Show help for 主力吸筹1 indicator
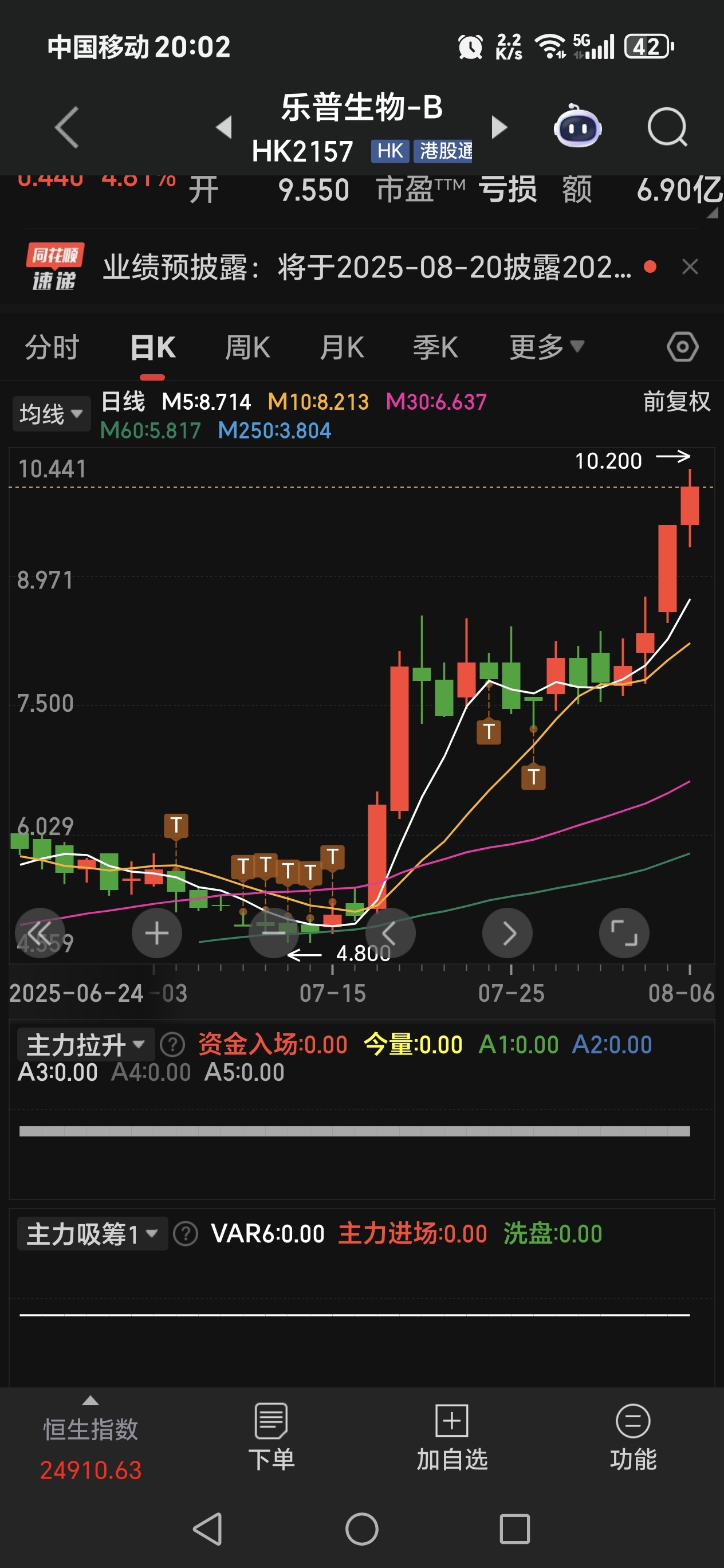Viewport: 724px width, 1568px height. [186, 1234]
